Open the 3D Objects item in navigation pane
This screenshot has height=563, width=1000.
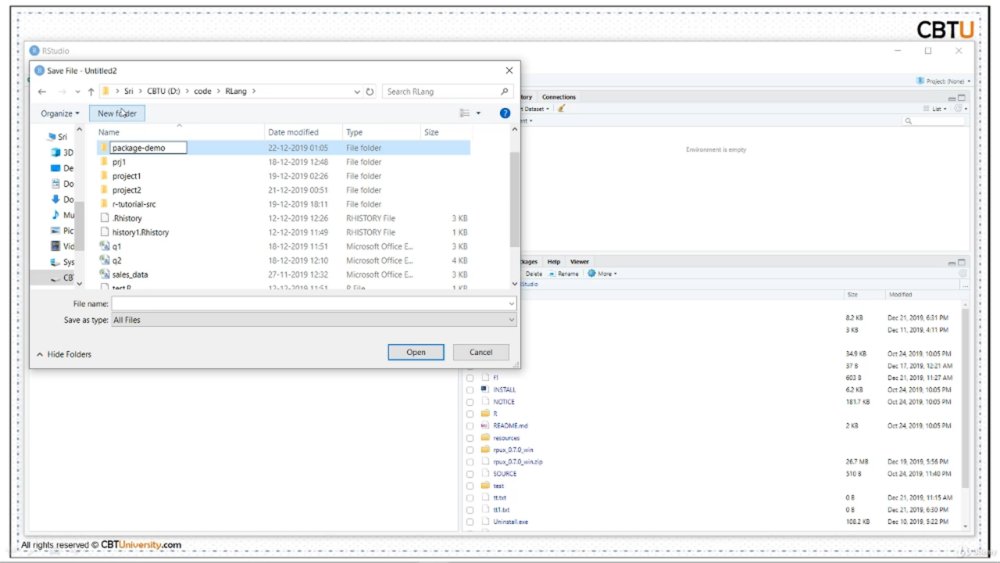coord(62,152)
